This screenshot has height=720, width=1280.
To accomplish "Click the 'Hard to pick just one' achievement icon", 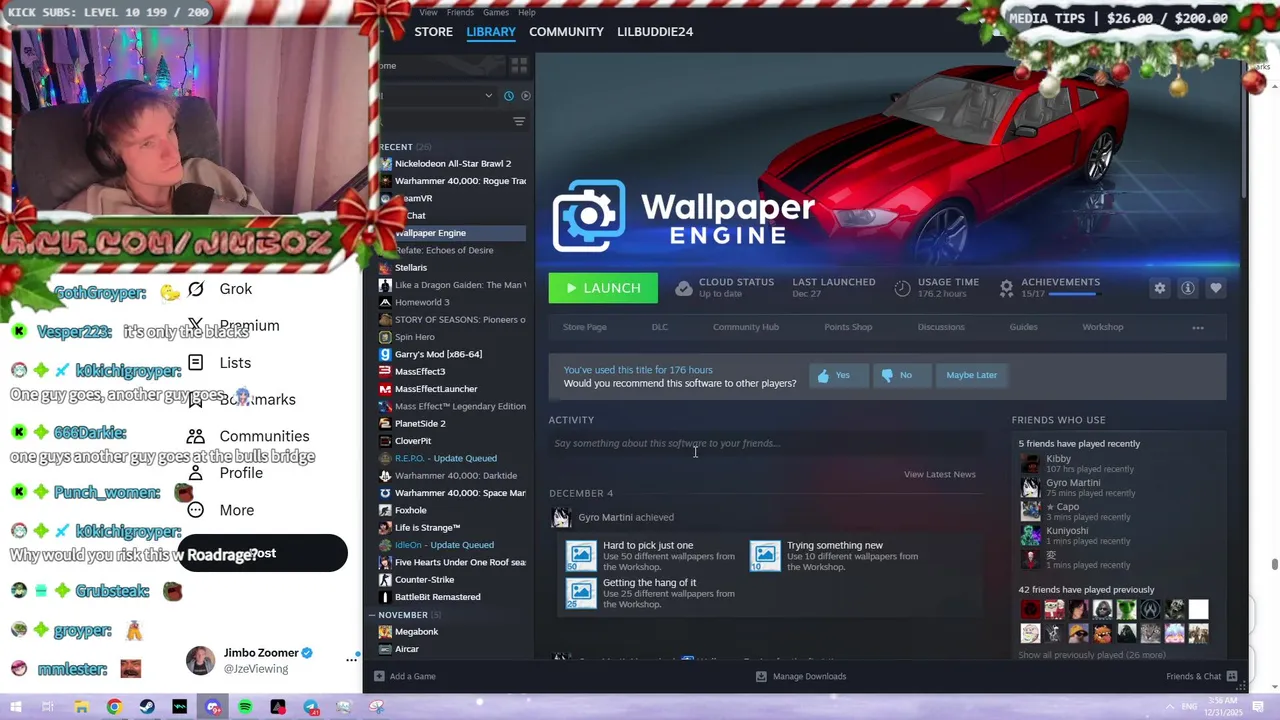I will tap(581, 555).
